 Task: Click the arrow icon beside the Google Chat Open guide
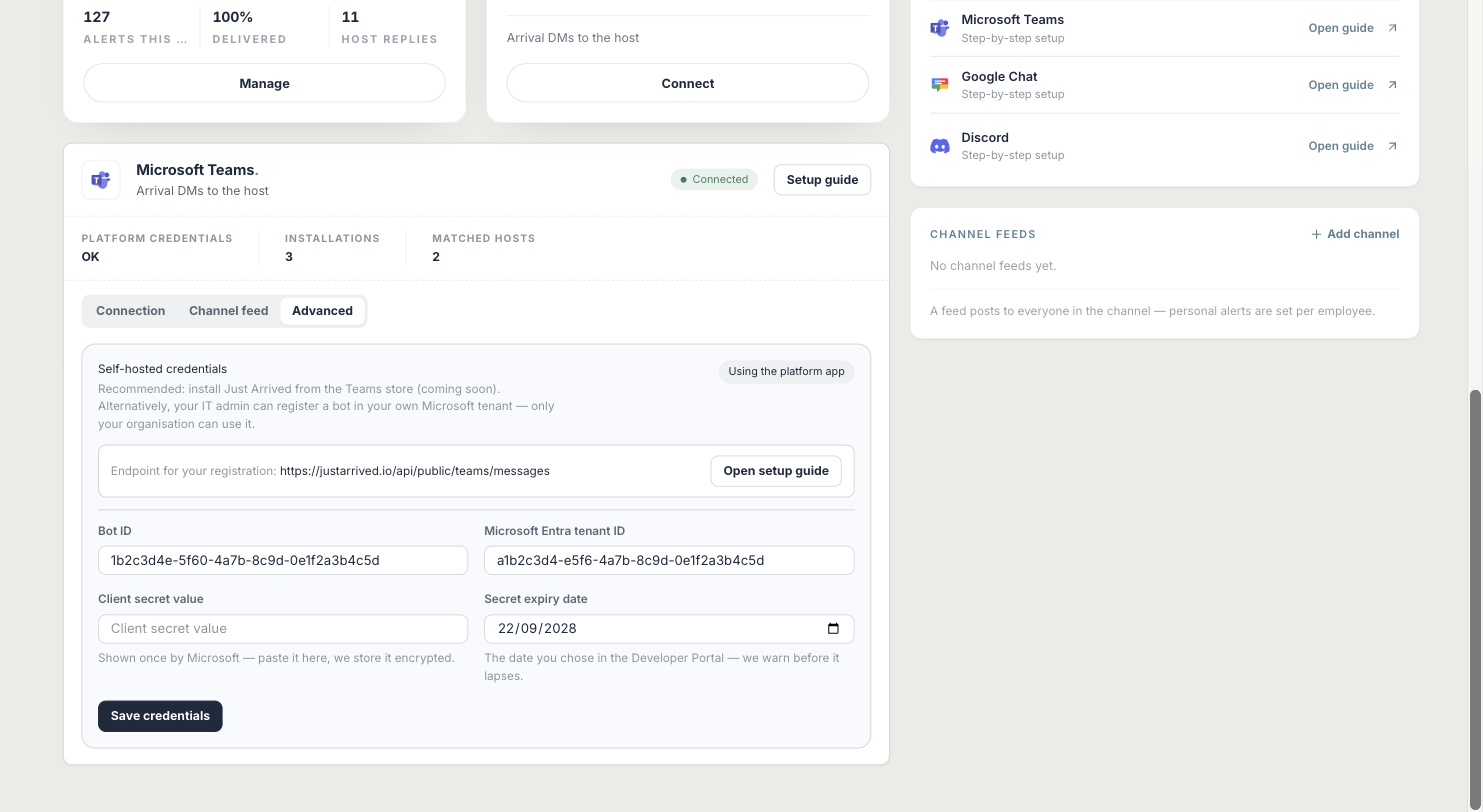(1392, 85)
